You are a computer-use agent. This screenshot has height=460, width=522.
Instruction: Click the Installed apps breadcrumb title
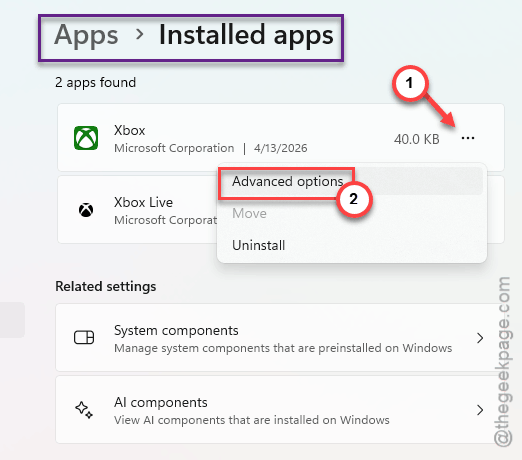point(246,35)
